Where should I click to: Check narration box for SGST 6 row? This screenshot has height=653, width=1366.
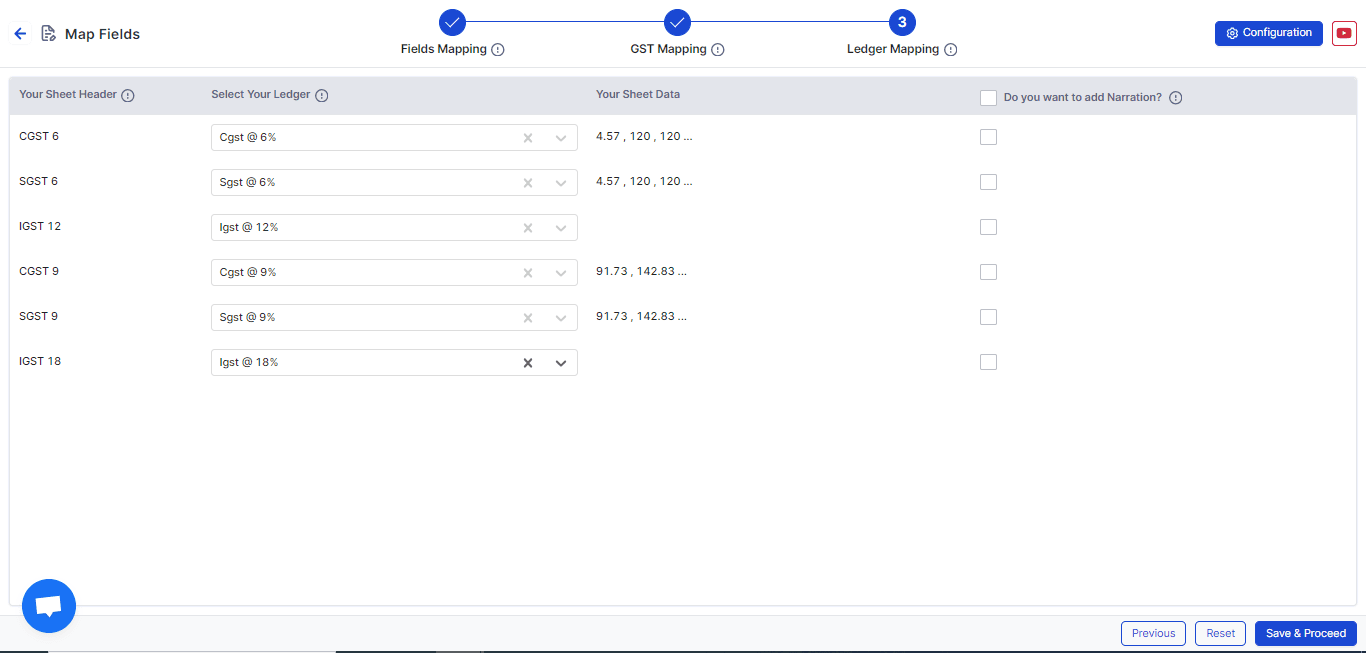(989, 182)
